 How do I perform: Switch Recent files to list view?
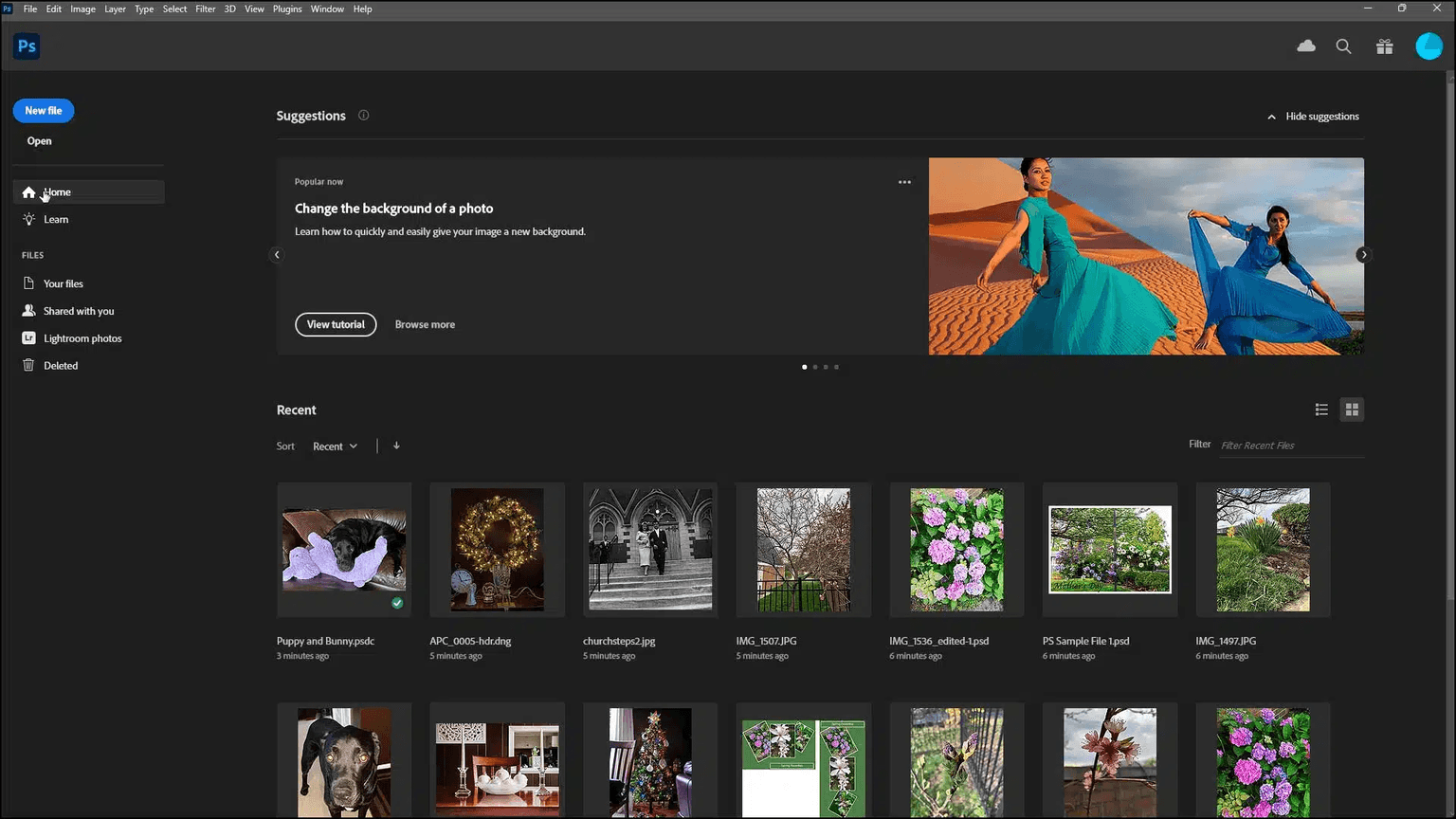coord(1321,409)
